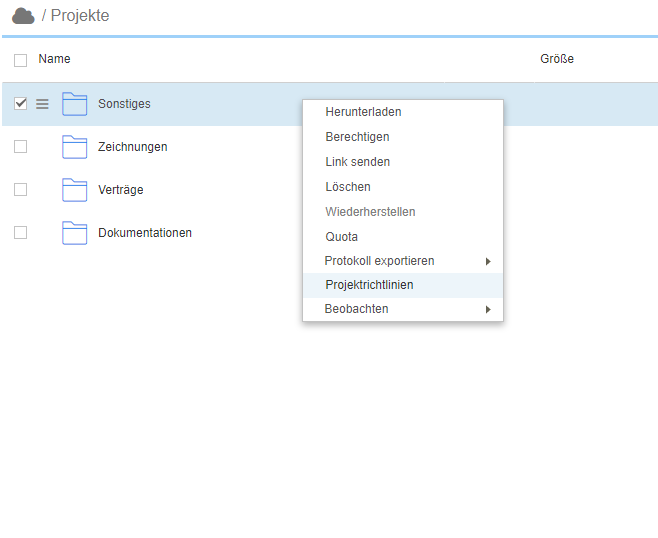The image size is (658, 538).
Task: Click Link senden menu entry
Action: [357, 162]
